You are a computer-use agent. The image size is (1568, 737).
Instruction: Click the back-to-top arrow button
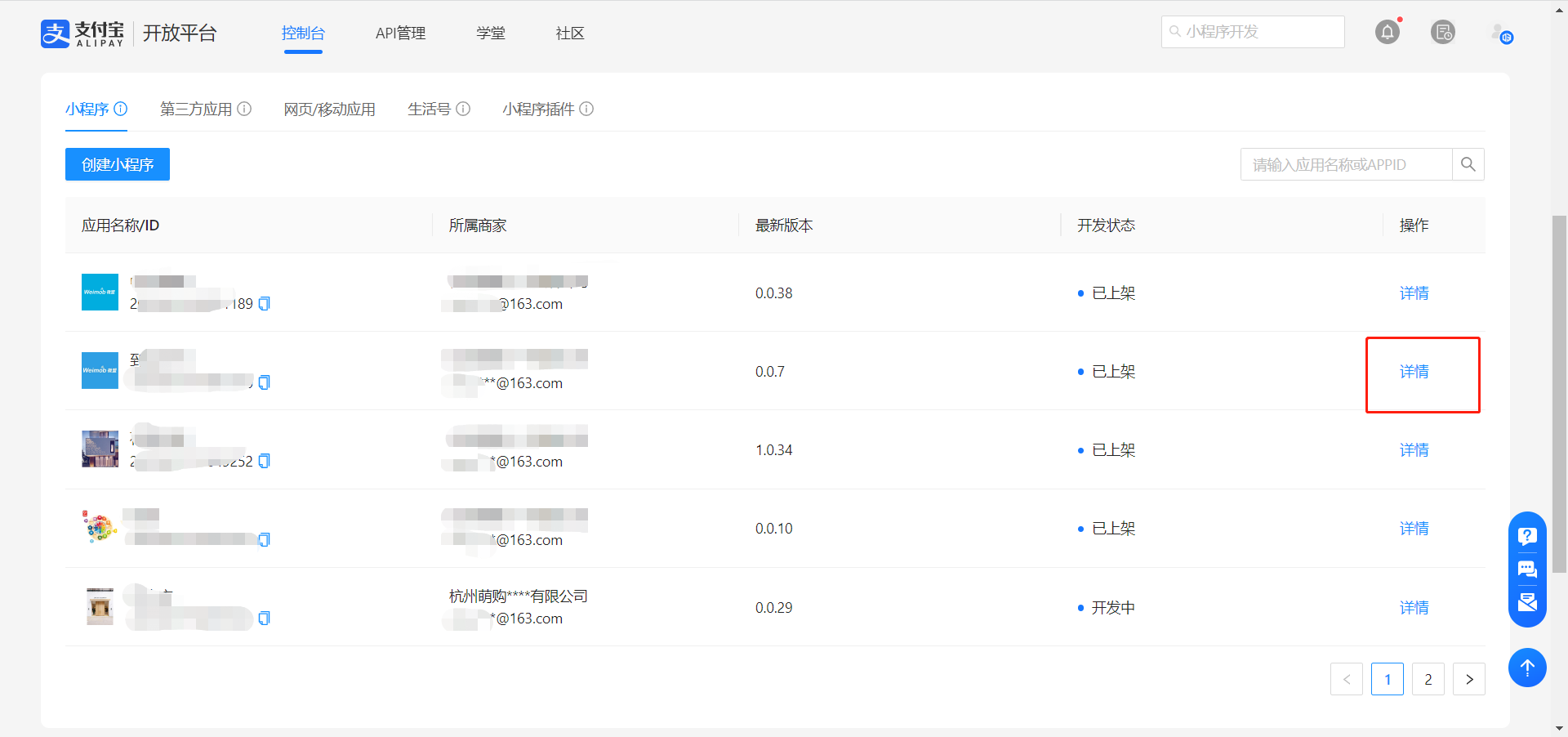tap(1527, 668)
